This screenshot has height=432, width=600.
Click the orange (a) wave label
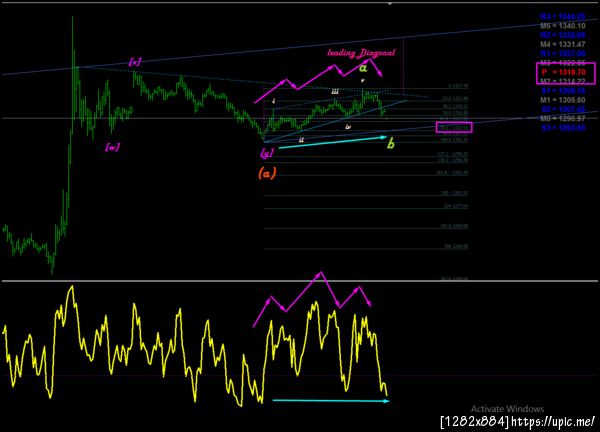pyautogui.click(x=267, y=173)
